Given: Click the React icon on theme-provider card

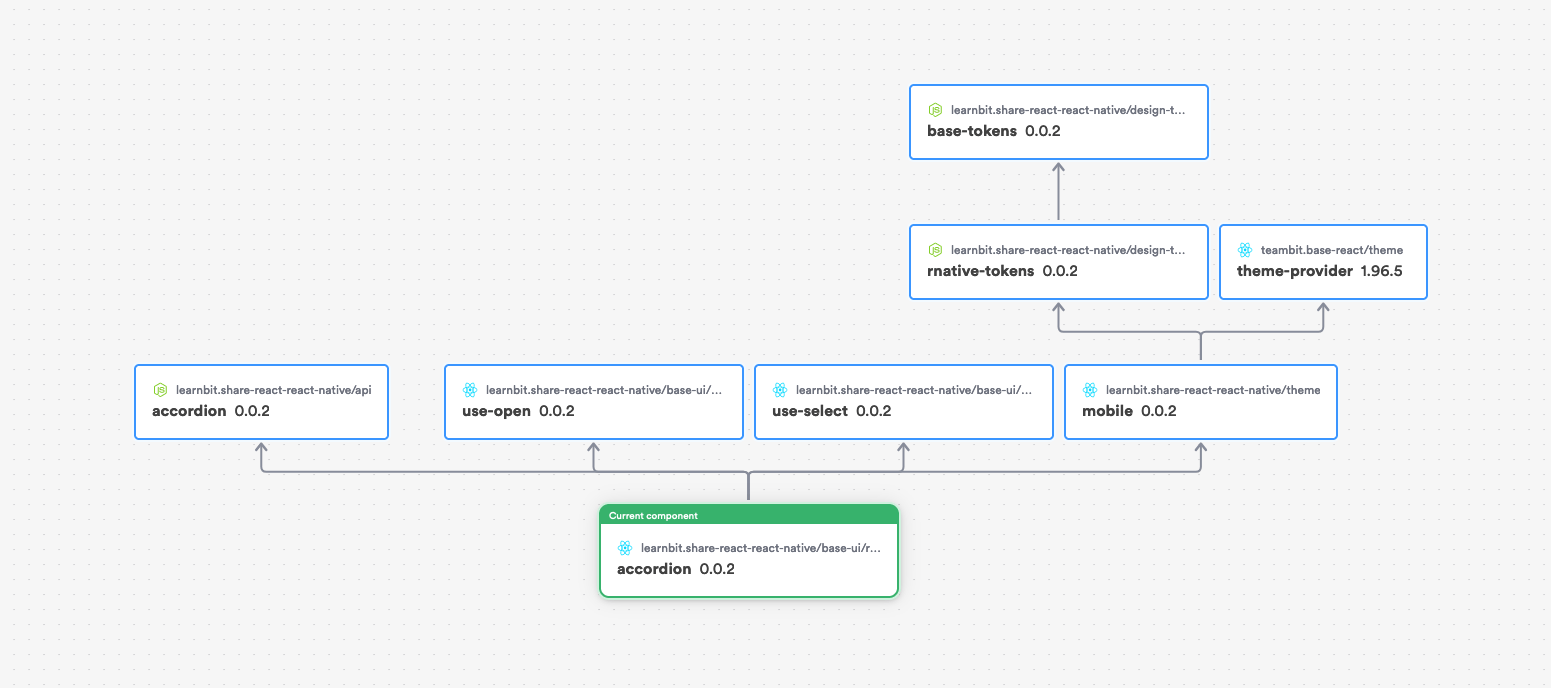Looking at the screenshot, I should pyautogui.click(x=1245, y=249).
